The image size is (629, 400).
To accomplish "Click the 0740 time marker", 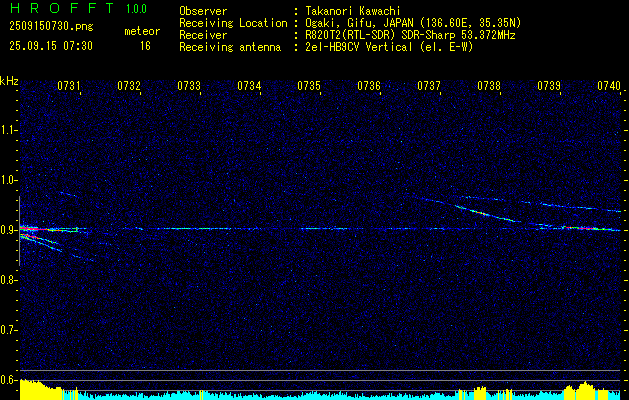I will tap(609, 86).
